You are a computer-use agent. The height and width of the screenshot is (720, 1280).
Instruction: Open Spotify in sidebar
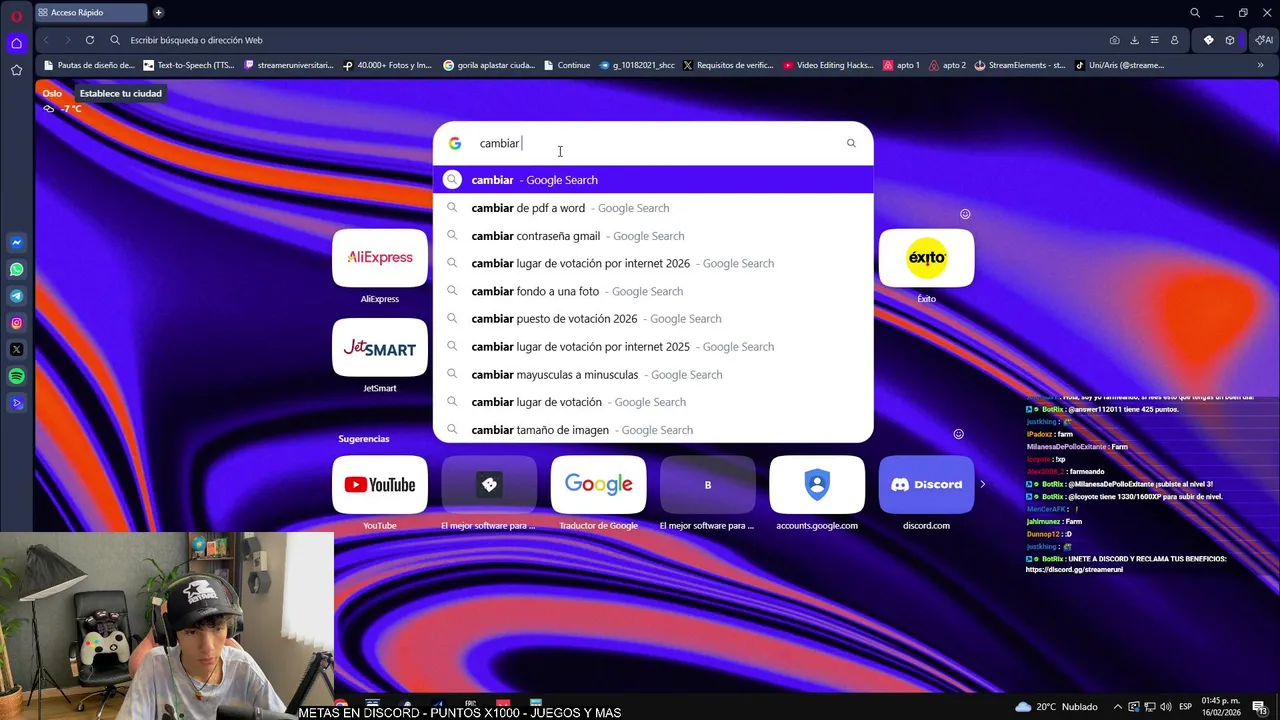click(x=16, y=376)
